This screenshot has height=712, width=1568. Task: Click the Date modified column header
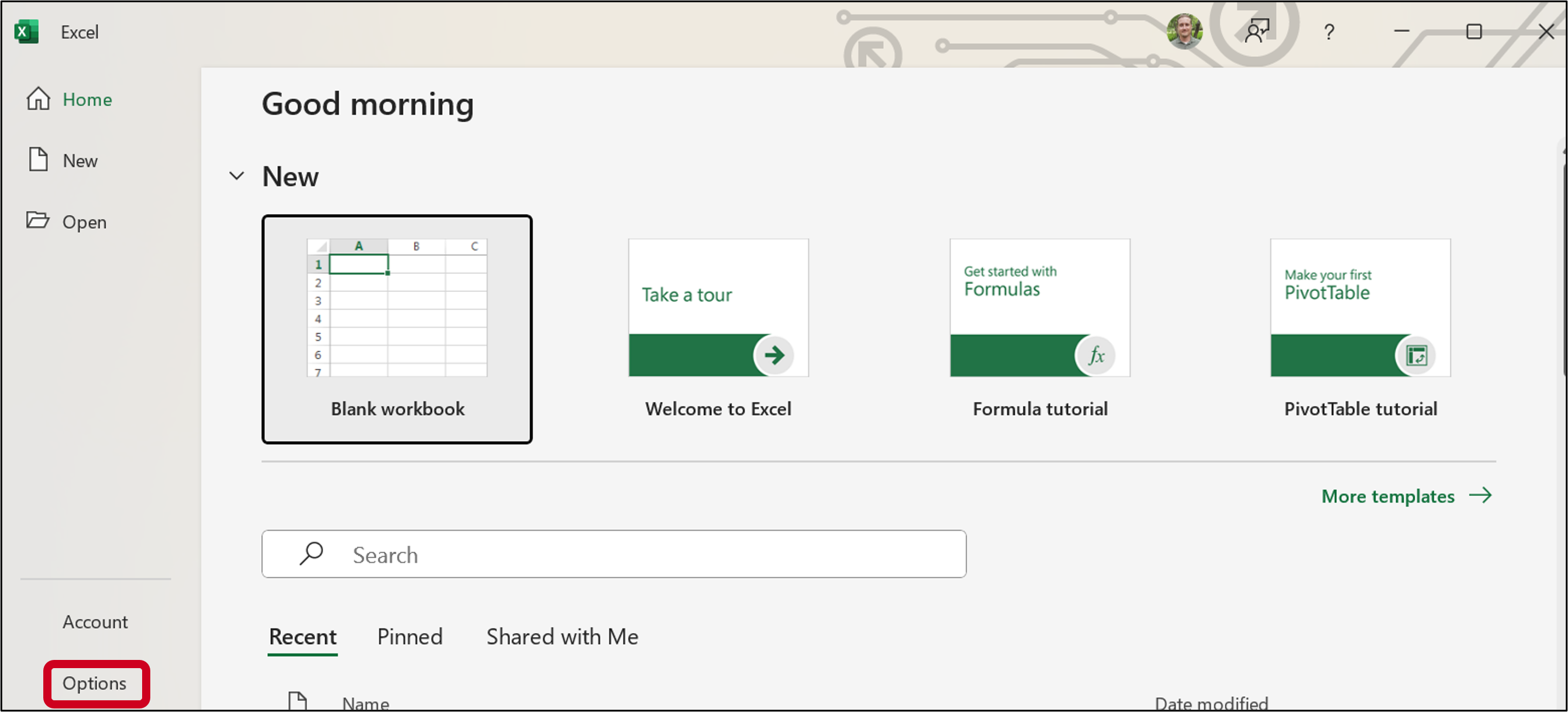point(1211,703)
